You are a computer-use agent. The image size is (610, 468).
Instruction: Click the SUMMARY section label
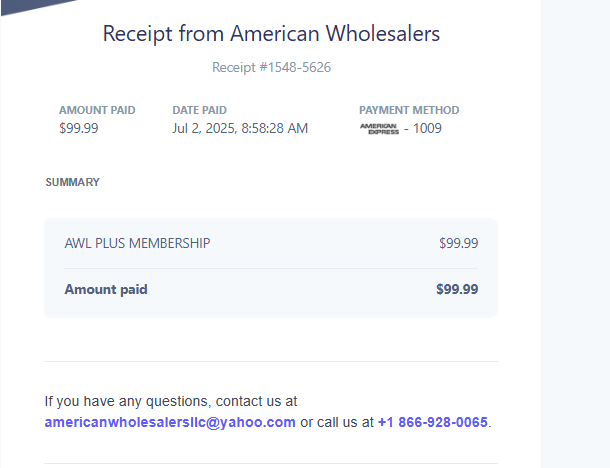(x=72, y=183)
